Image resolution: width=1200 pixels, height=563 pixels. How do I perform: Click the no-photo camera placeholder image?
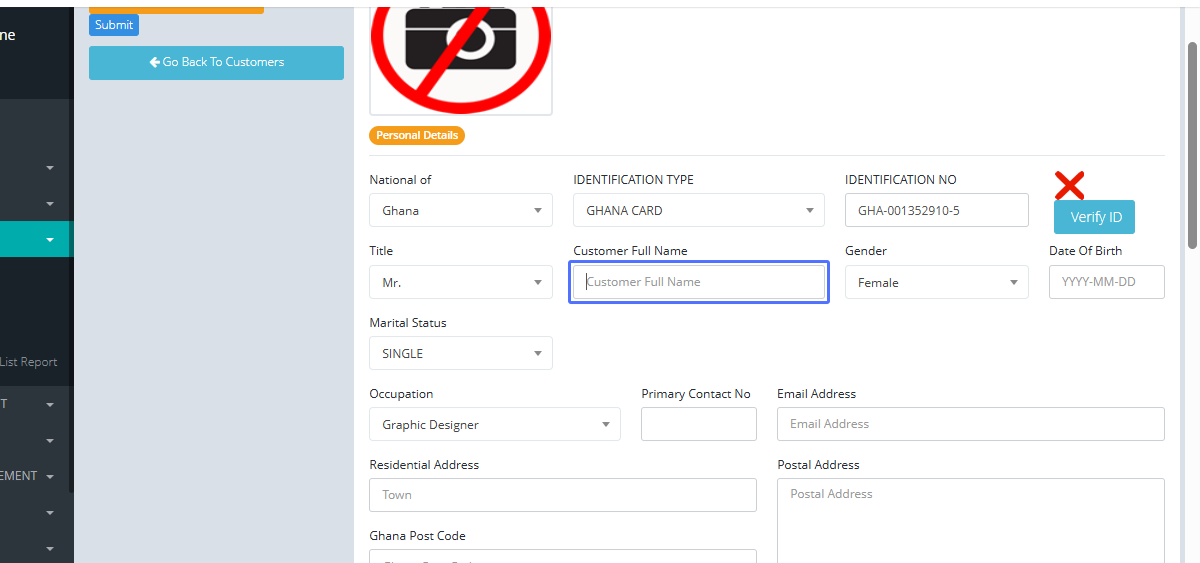tap(460, 55)
